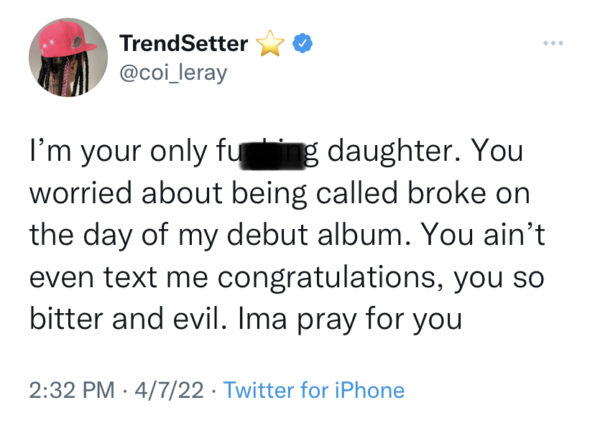This screenshot has width=595, height=423.
Task: Open the three-dot more options menu
Action: pyautogui.click(x=553, y=43)
